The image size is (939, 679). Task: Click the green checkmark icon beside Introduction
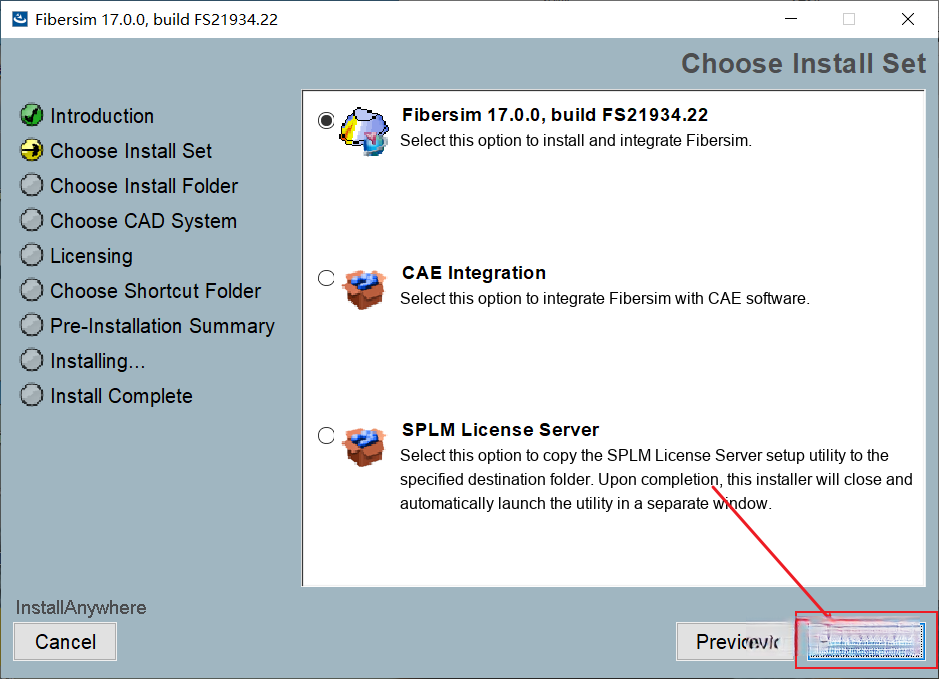click(32, 115)
